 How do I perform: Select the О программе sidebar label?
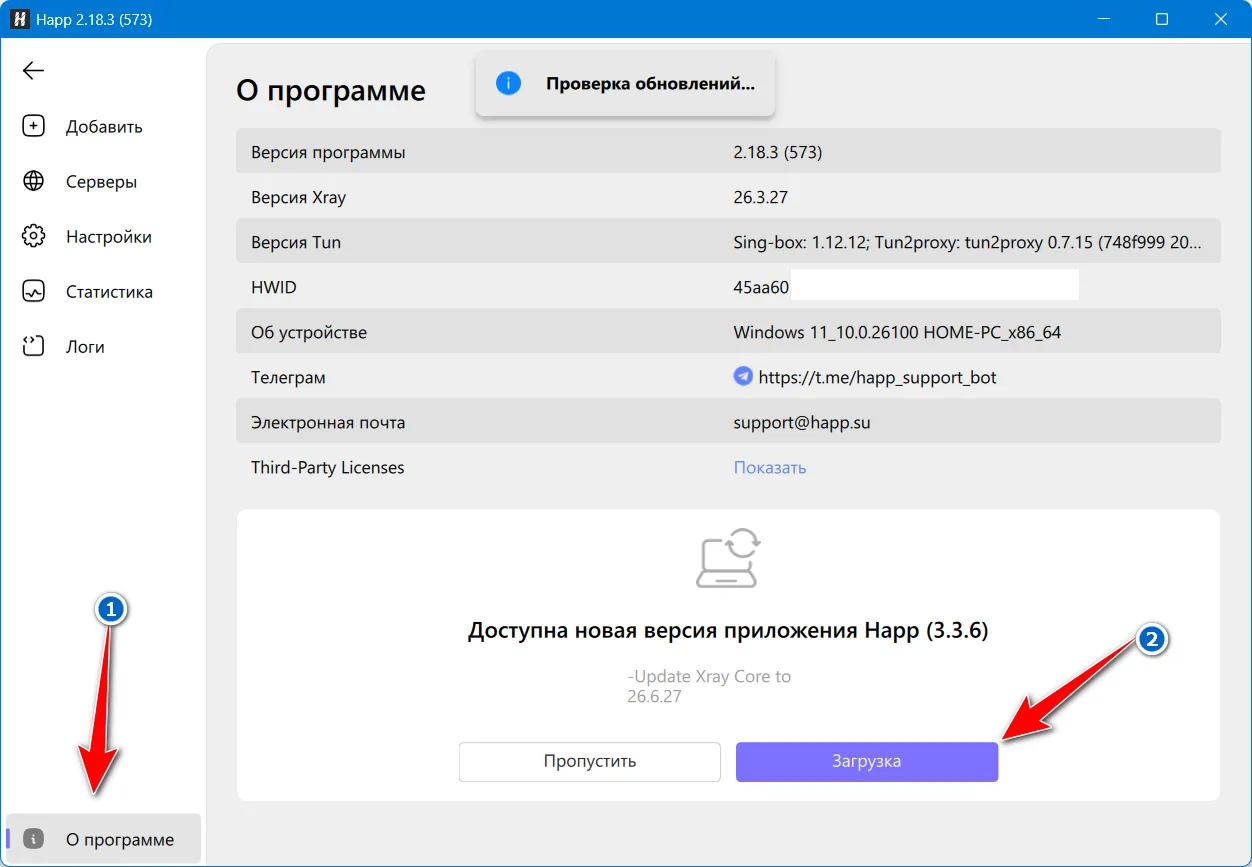tap(120, 840)
